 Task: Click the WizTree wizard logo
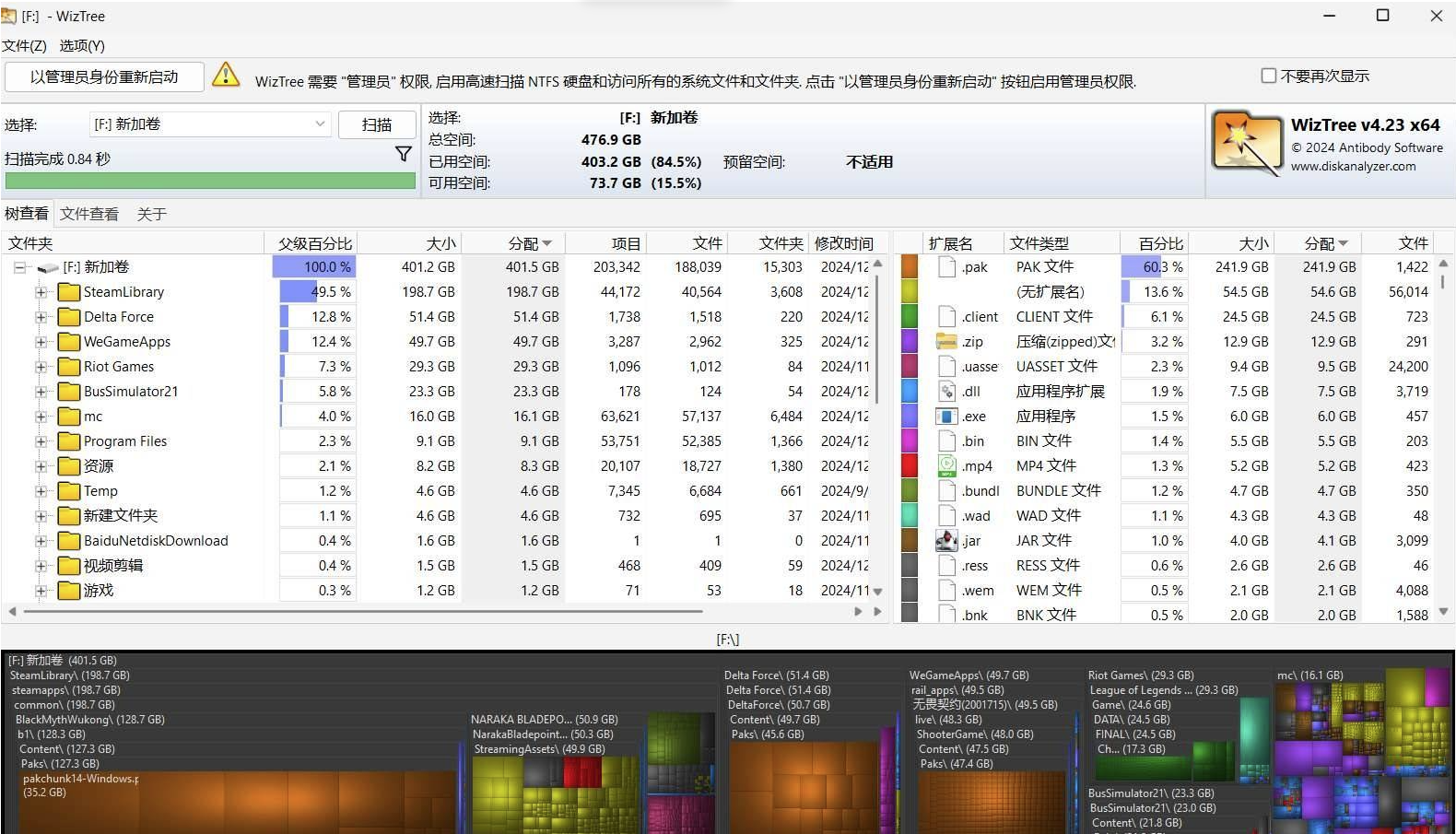click(1246, 144)
